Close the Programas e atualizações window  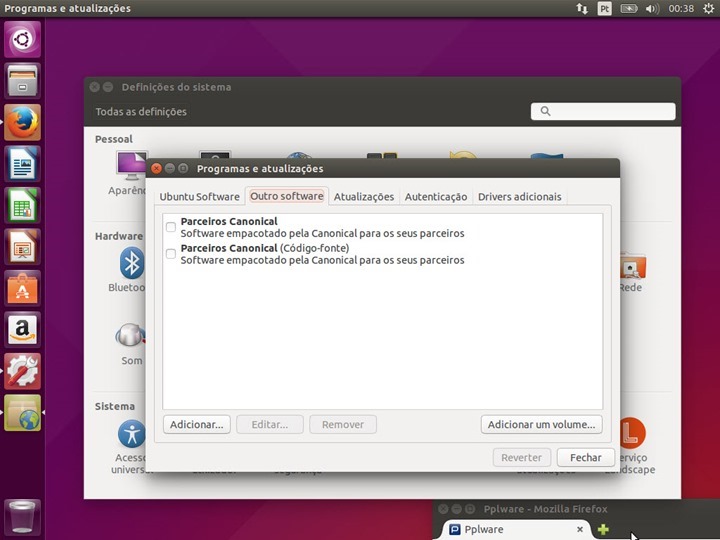(x=156, y=169)
